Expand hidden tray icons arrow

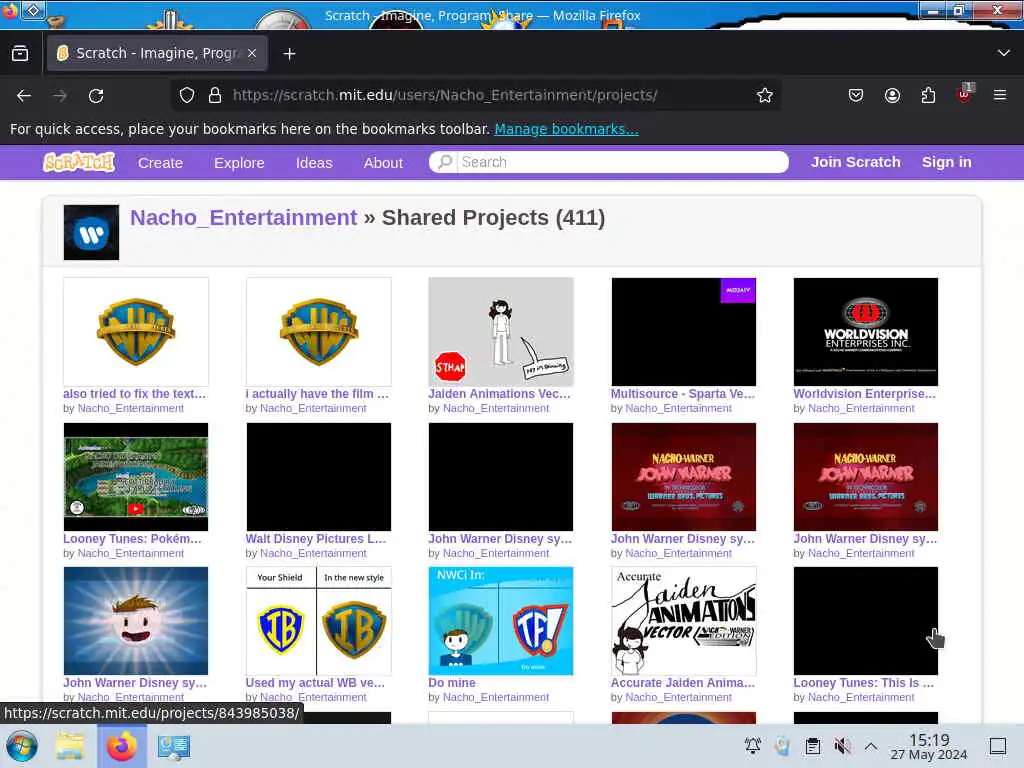pos(871,745)
